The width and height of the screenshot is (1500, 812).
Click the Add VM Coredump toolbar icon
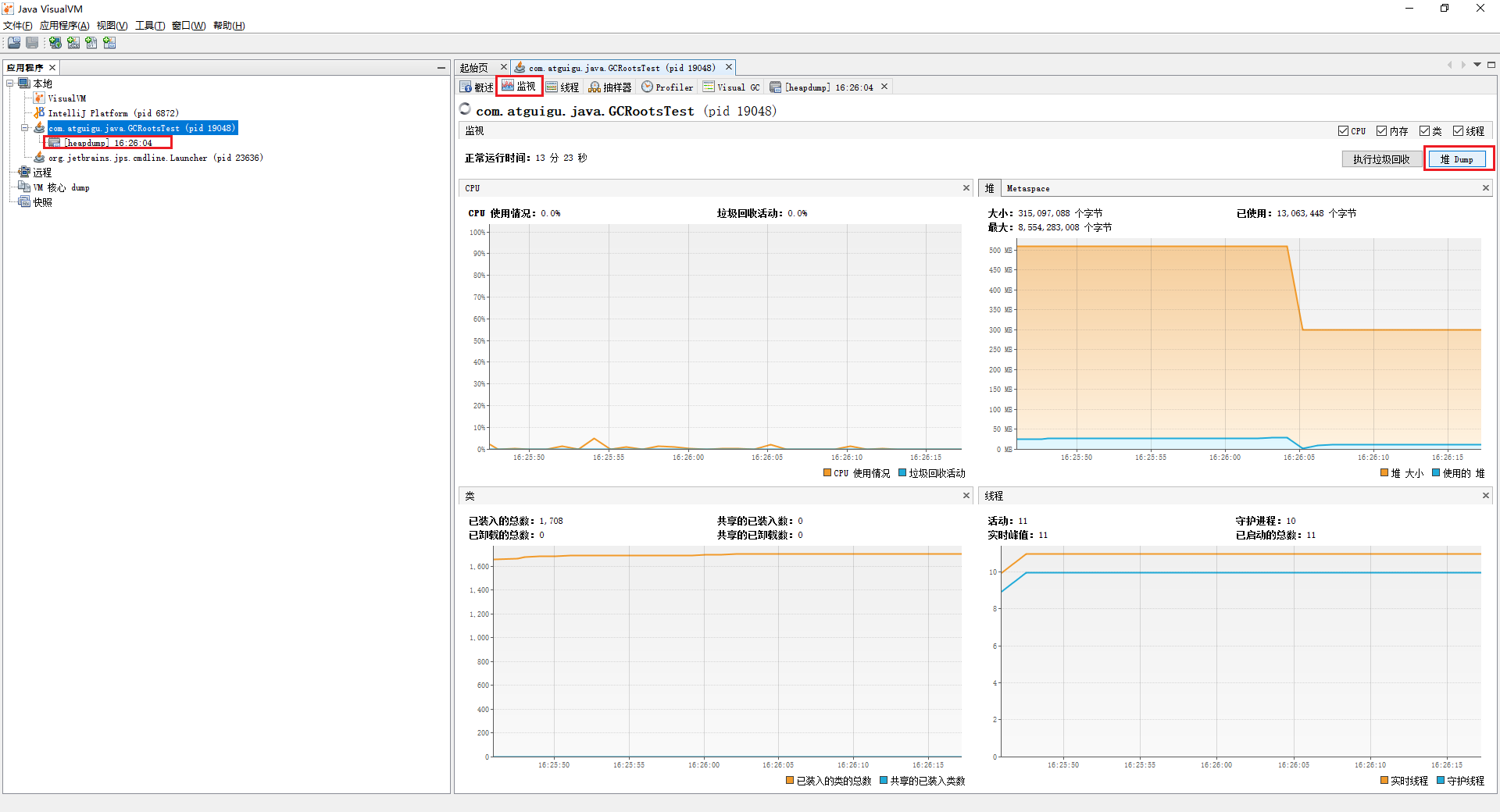[x=91, y=43]
